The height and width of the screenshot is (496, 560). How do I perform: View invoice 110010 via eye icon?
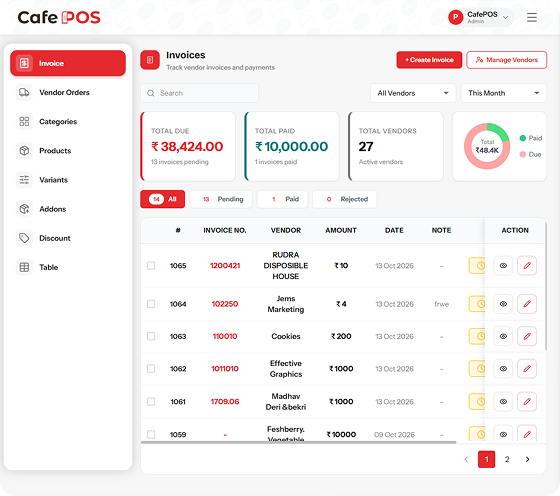tap(503, 336)
